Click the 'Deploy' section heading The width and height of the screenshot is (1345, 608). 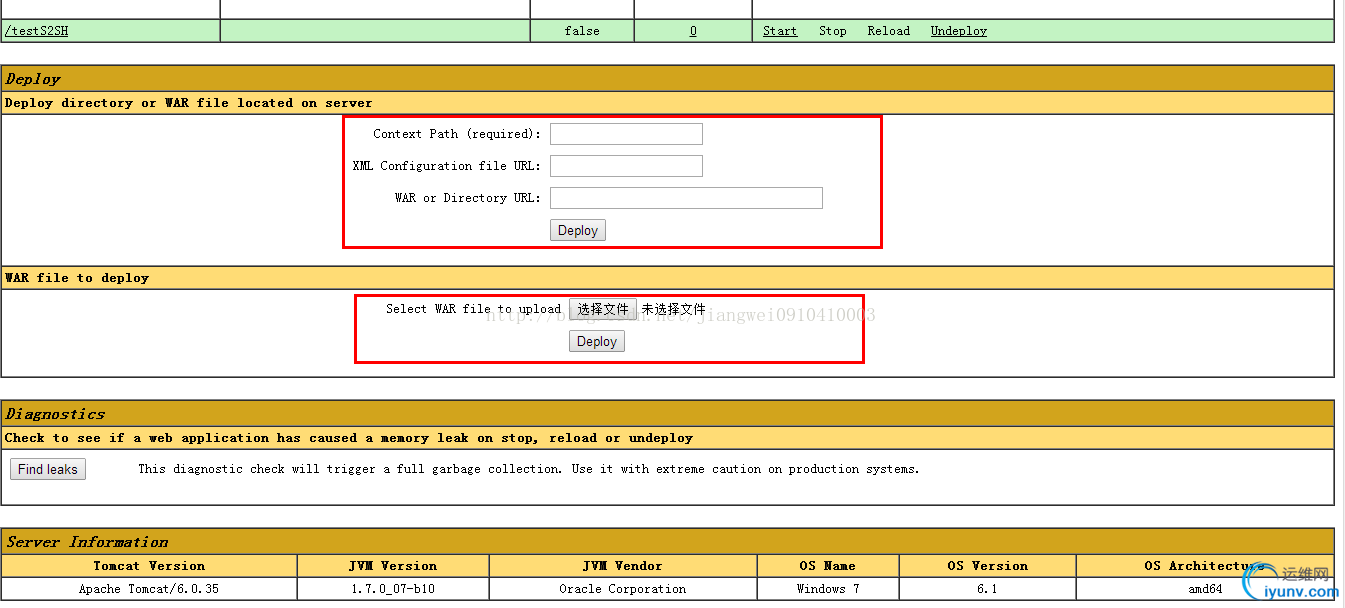tap(33, 79)
